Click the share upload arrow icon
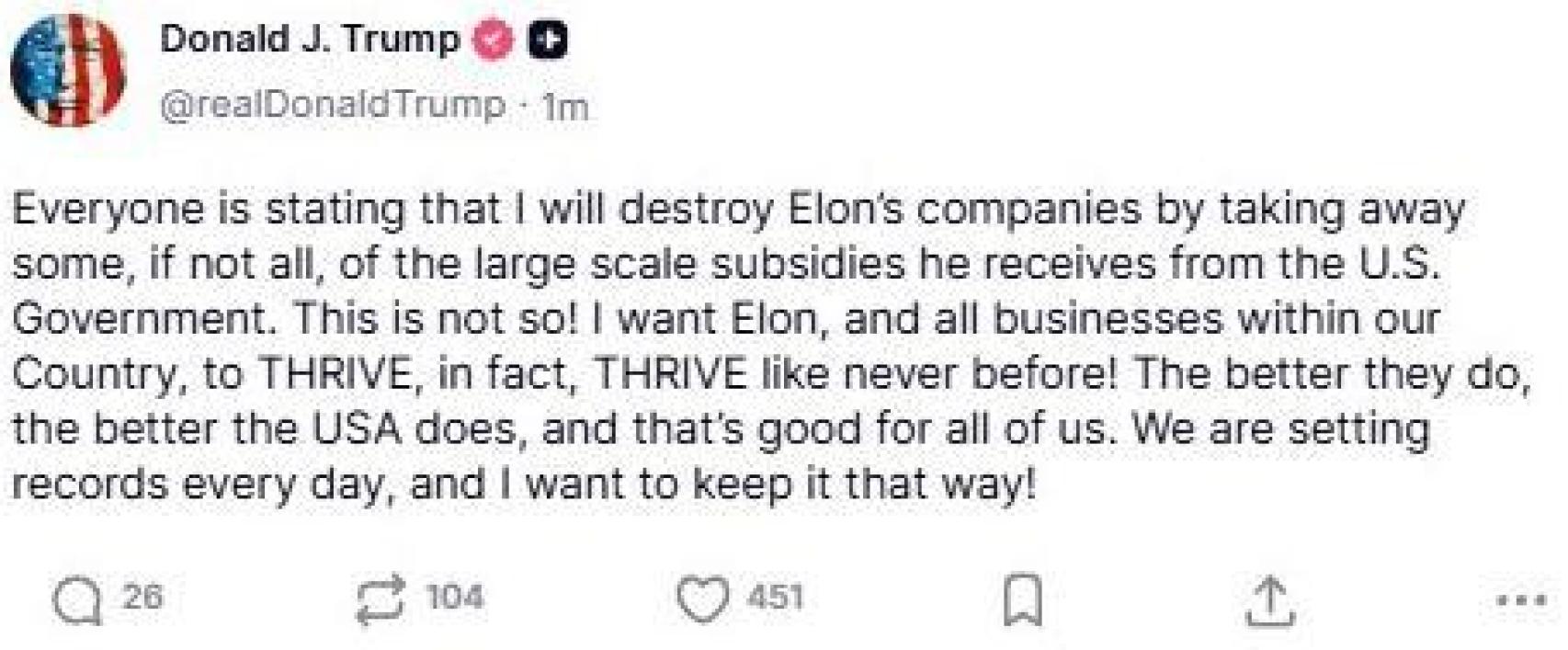This screenshot has height=650, width=1568. [x=1269, y=602]
